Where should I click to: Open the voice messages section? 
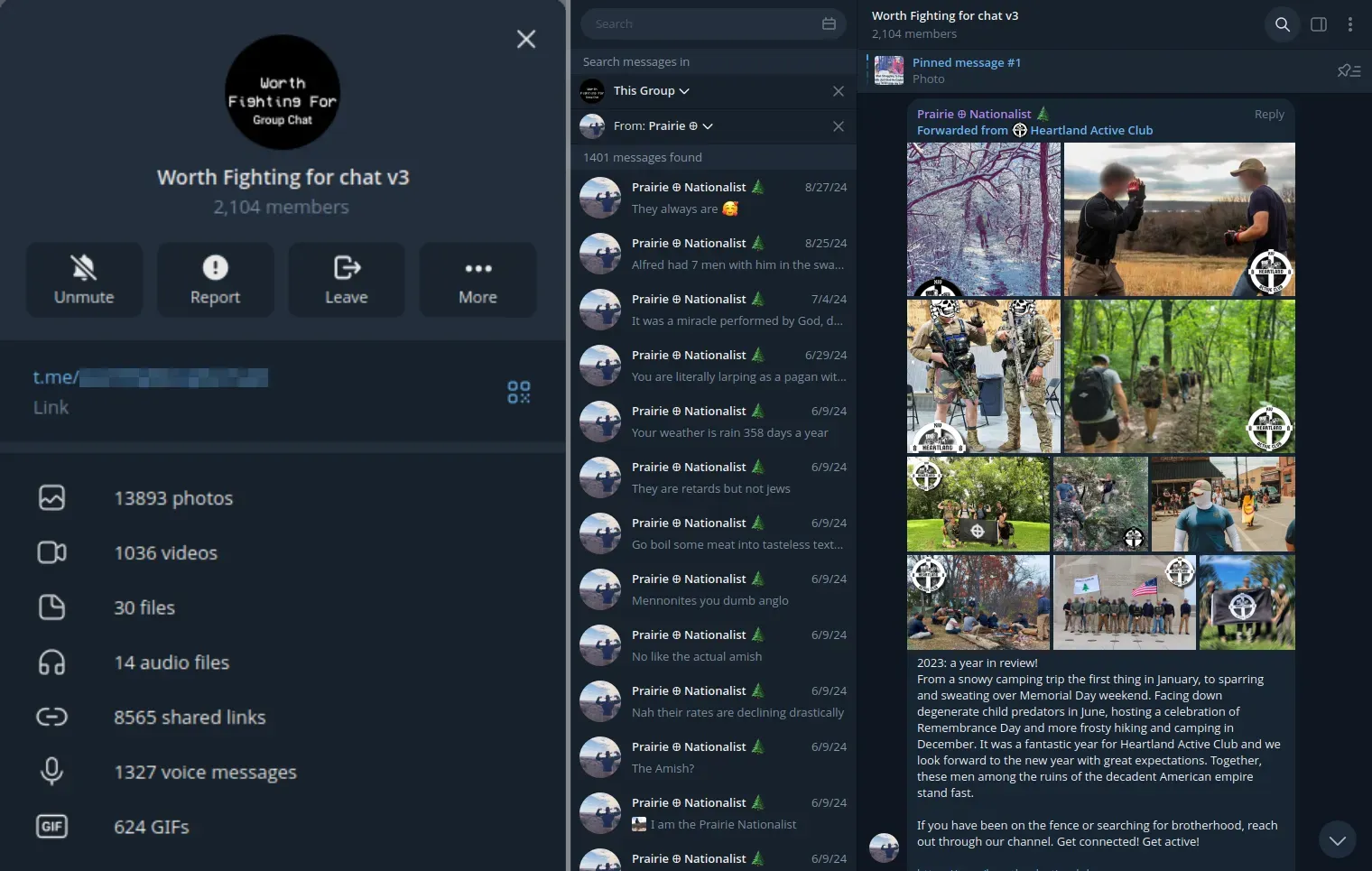[205, 772]
